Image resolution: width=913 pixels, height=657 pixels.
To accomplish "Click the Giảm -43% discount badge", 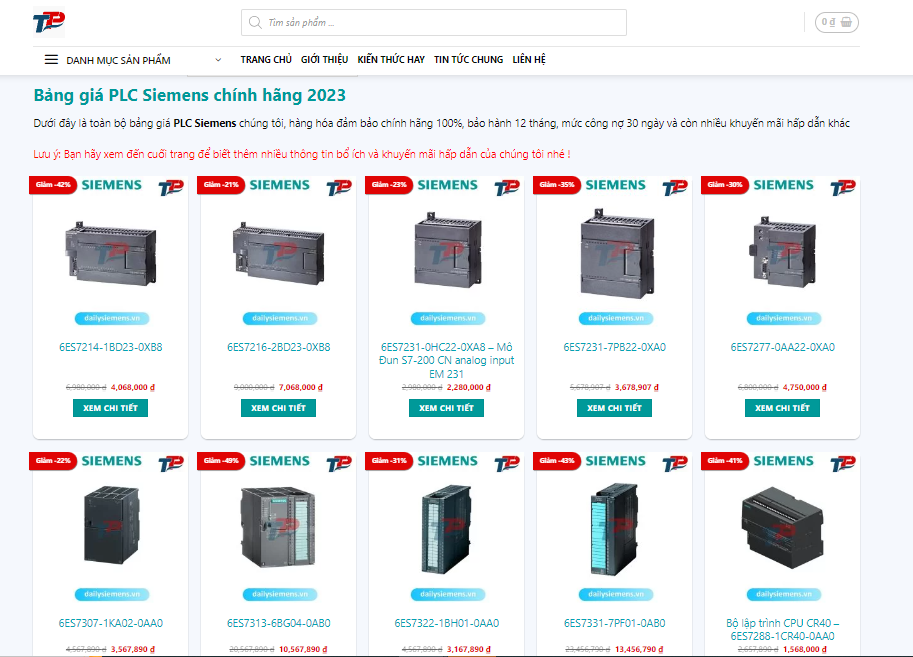I will [557, 461].
